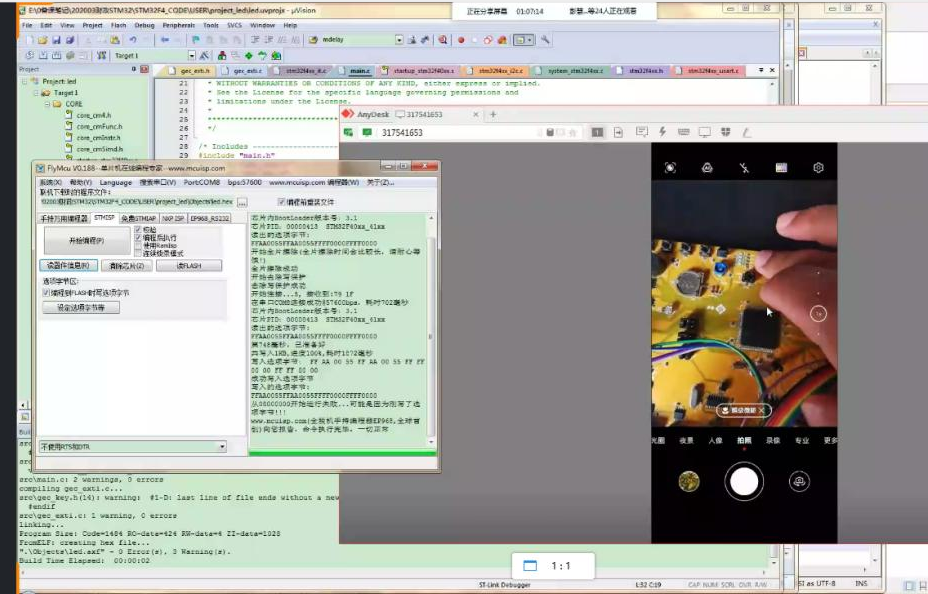This screenshot has width=928, height=594.
Task: Tap the switch camera icon
Action: pos(798,482)
